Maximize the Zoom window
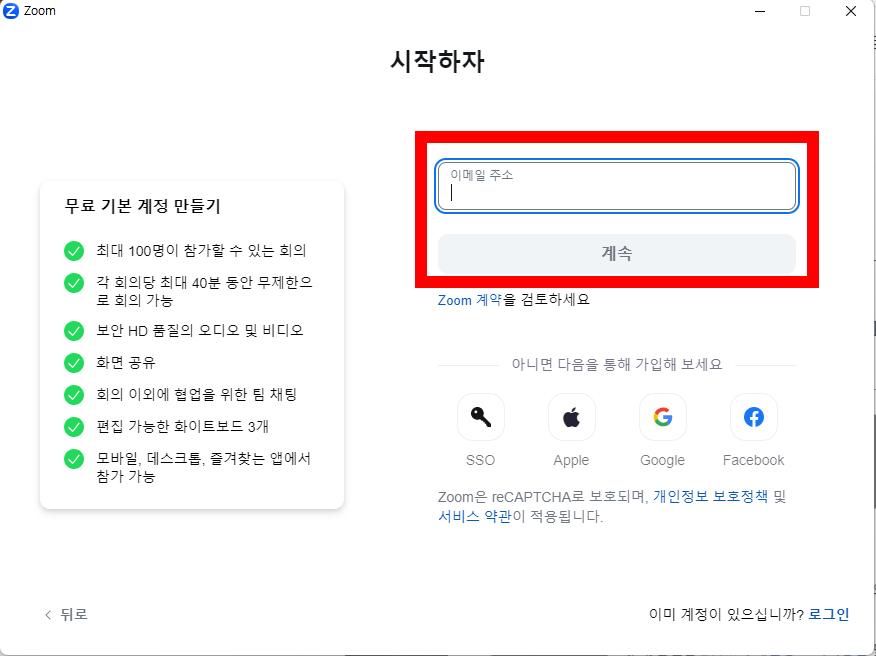 point(805,11)
